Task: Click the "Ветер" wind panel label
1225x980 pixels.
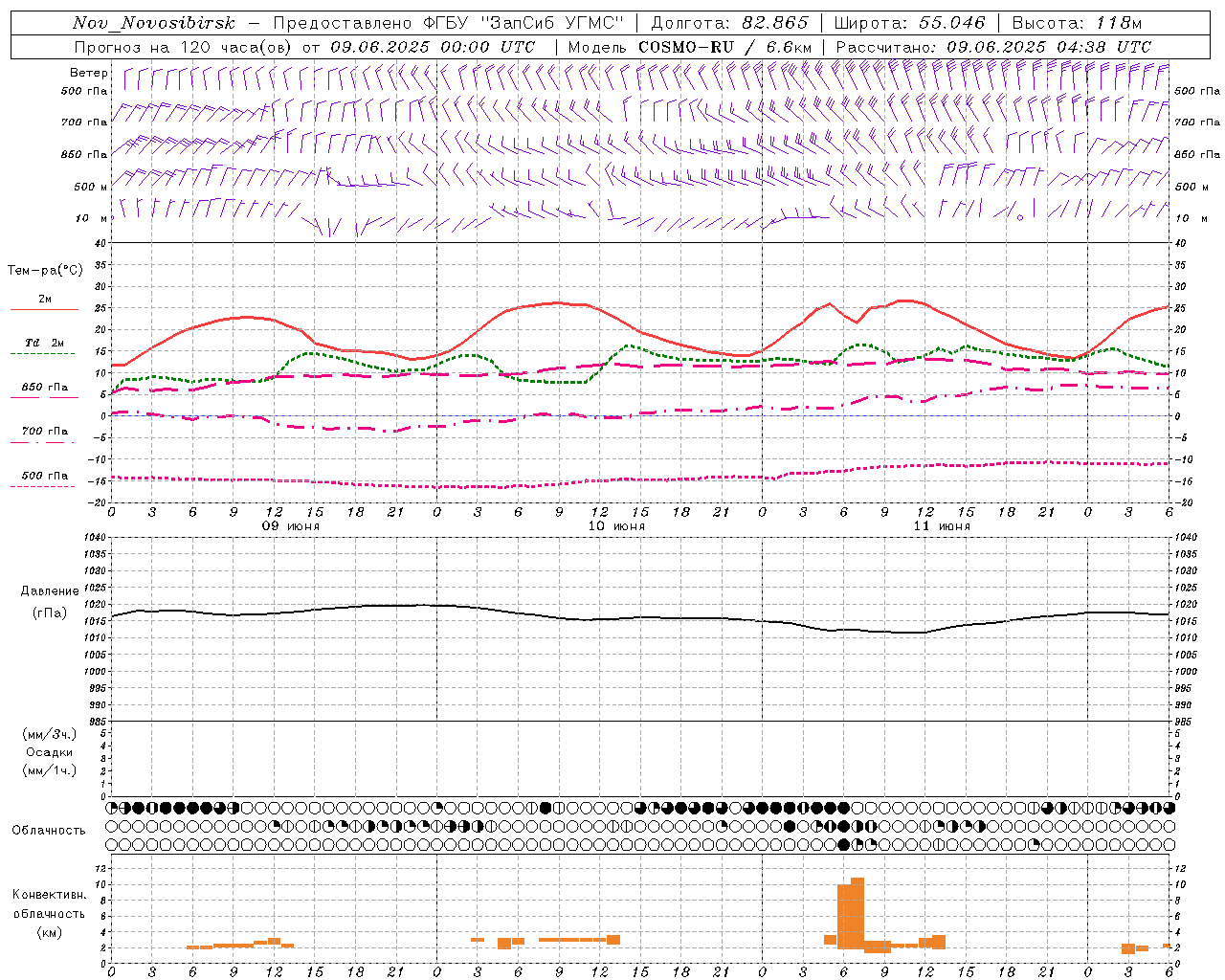Action: 89,73
